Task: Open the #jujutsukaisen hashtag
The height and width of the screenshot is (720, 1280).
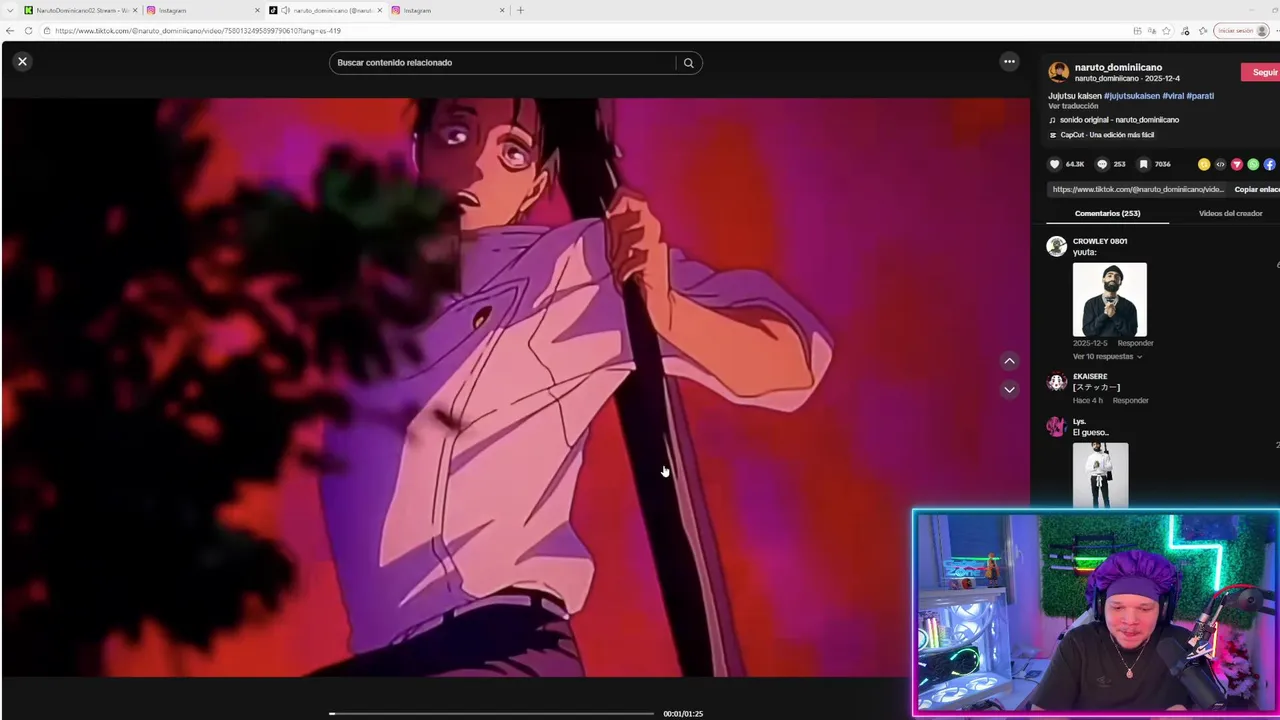Action: (1132, 96)
